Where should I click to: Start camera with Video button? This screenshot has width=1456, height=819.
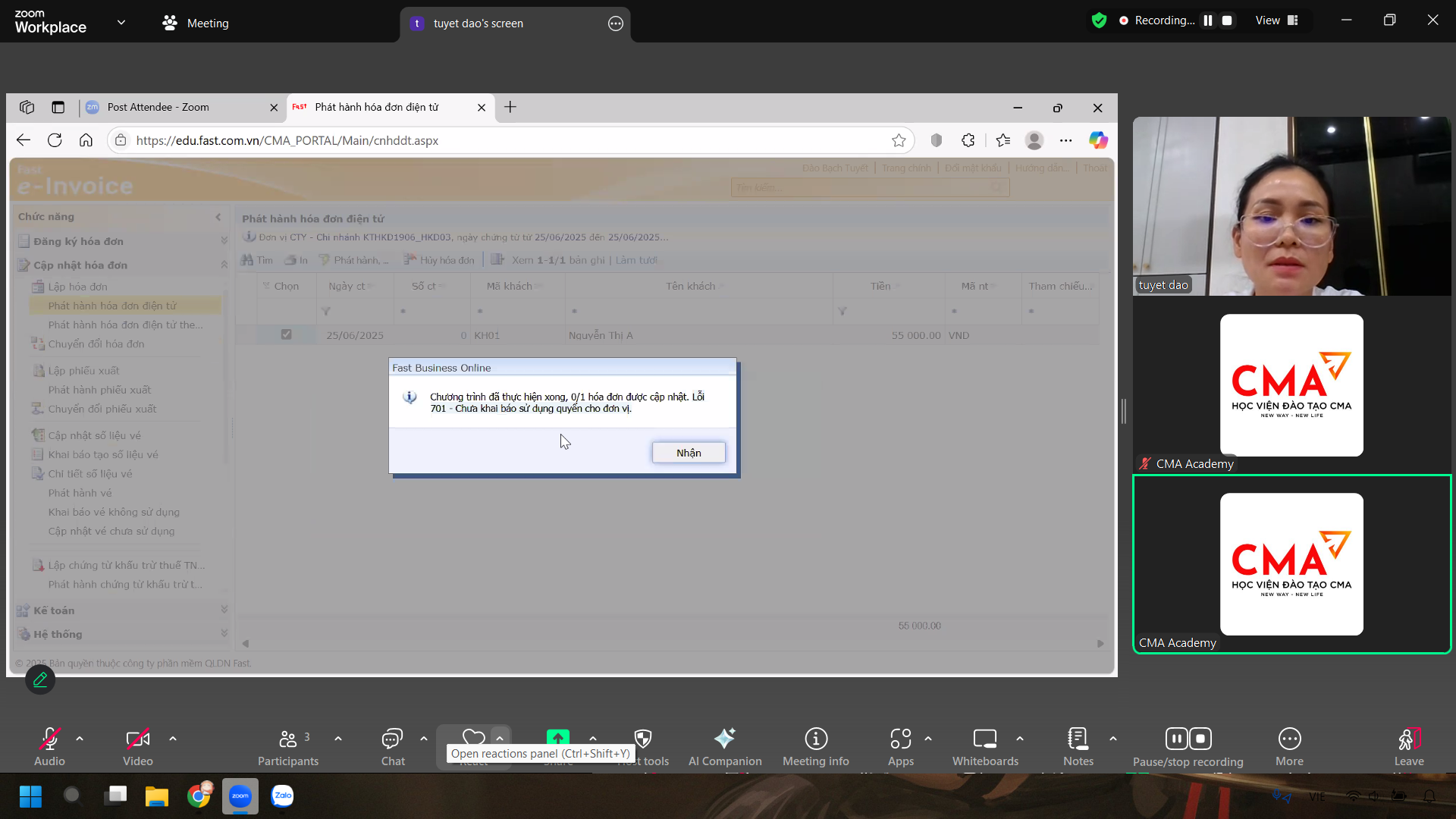[137, 739]
